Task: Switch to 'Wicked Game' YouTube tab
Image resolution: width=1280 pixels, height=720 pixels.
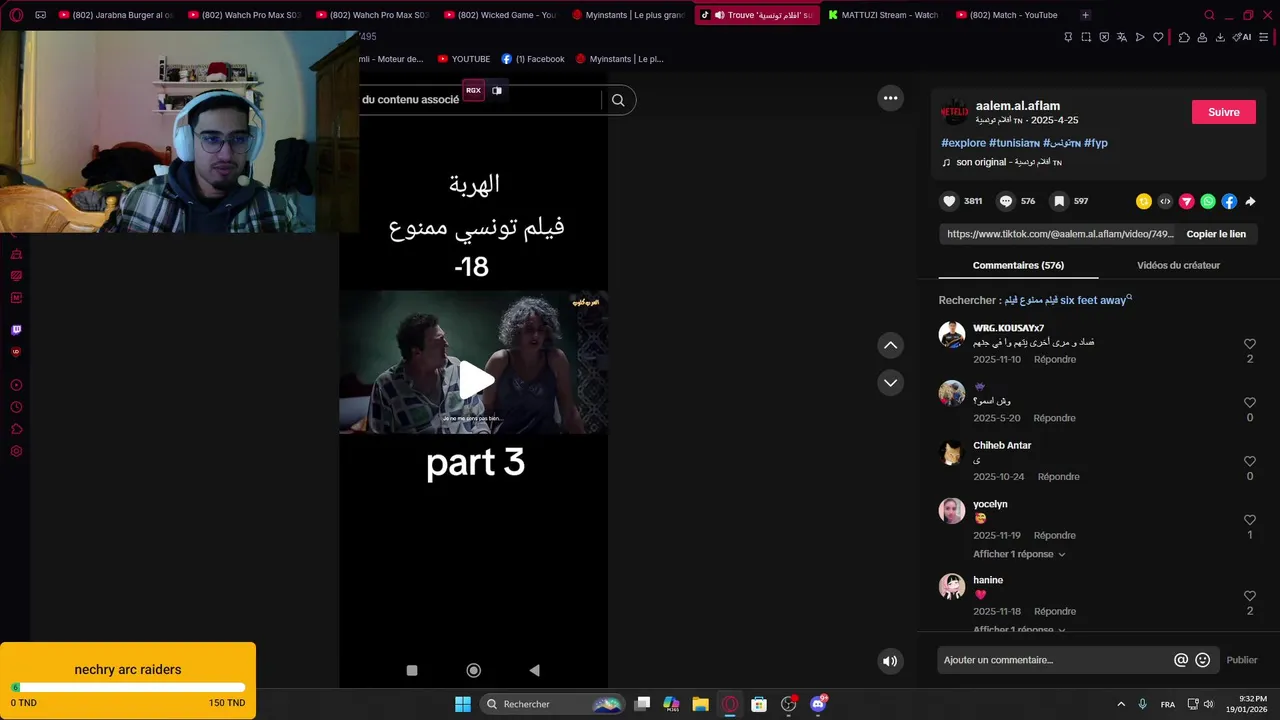Action: 500,15
